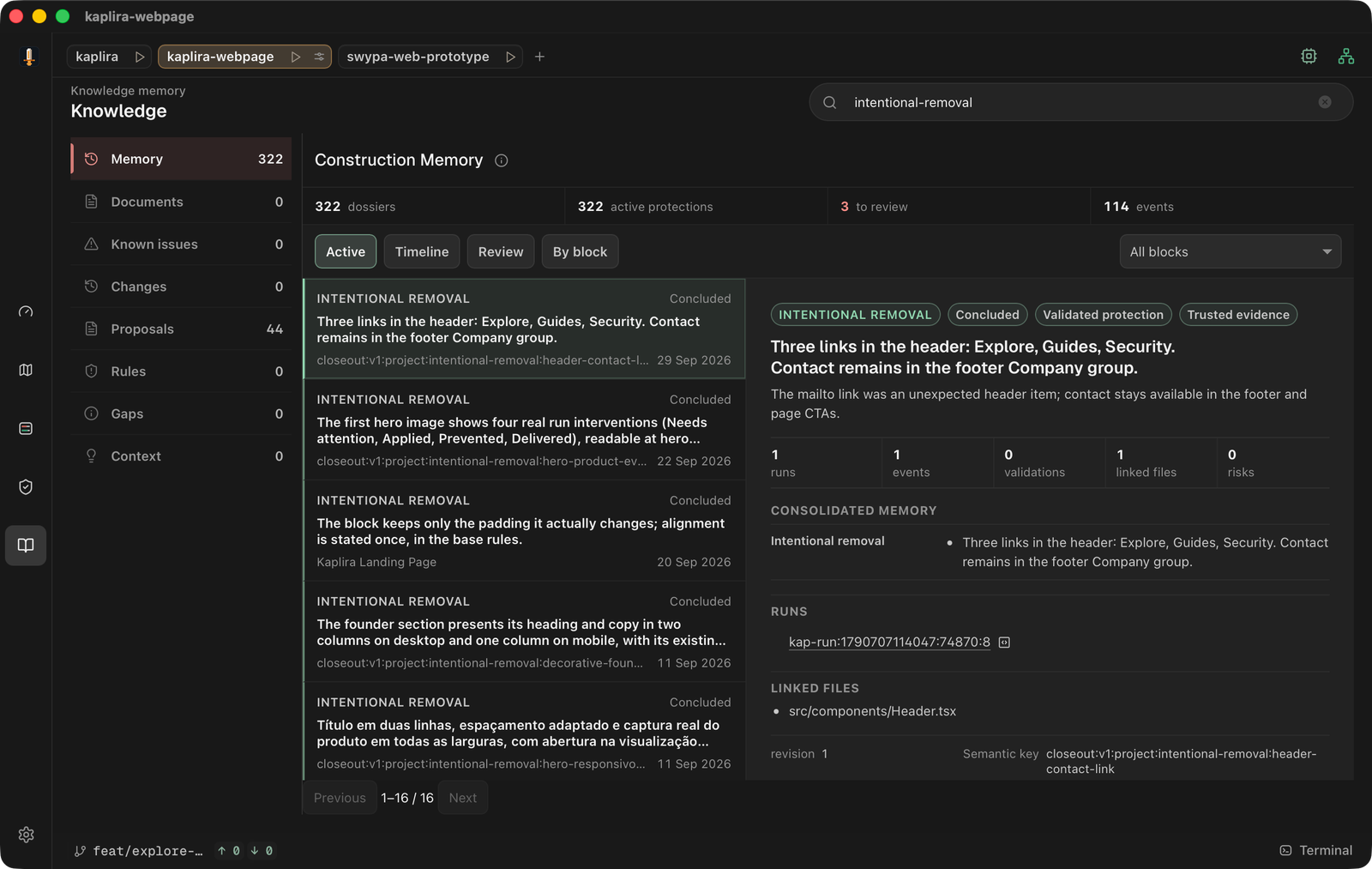
Task: Focus the knowledge search field
Action: [x=1080, y=102]
